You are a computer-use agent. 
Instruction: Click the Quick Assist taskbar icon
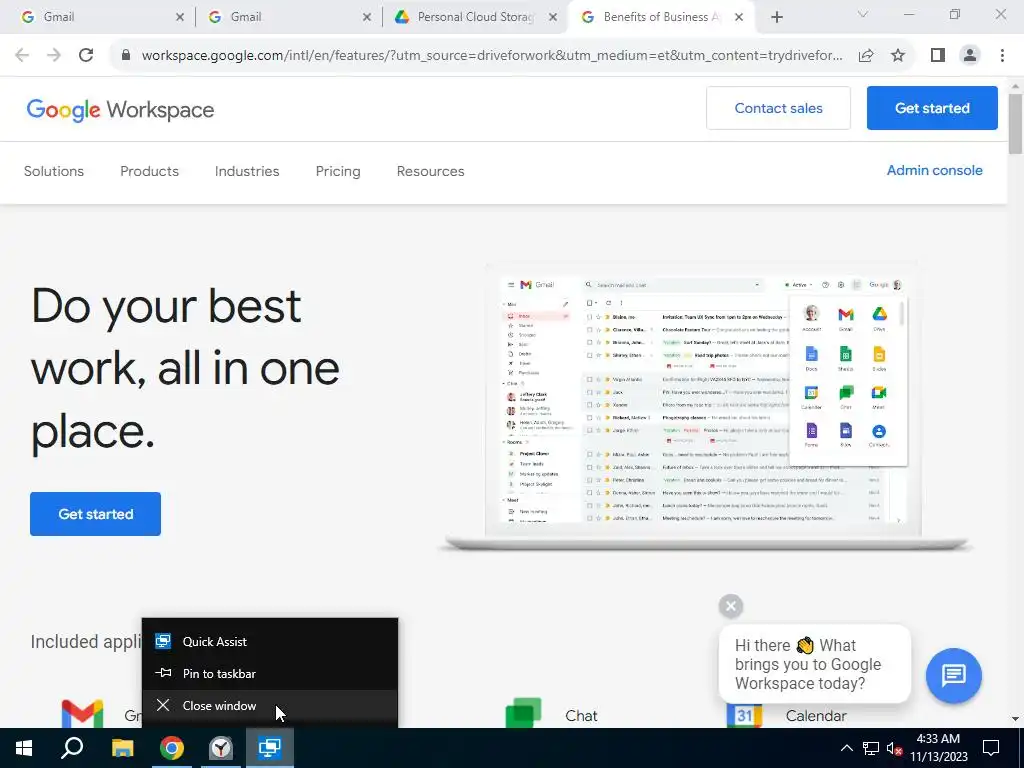pos(270,748)
